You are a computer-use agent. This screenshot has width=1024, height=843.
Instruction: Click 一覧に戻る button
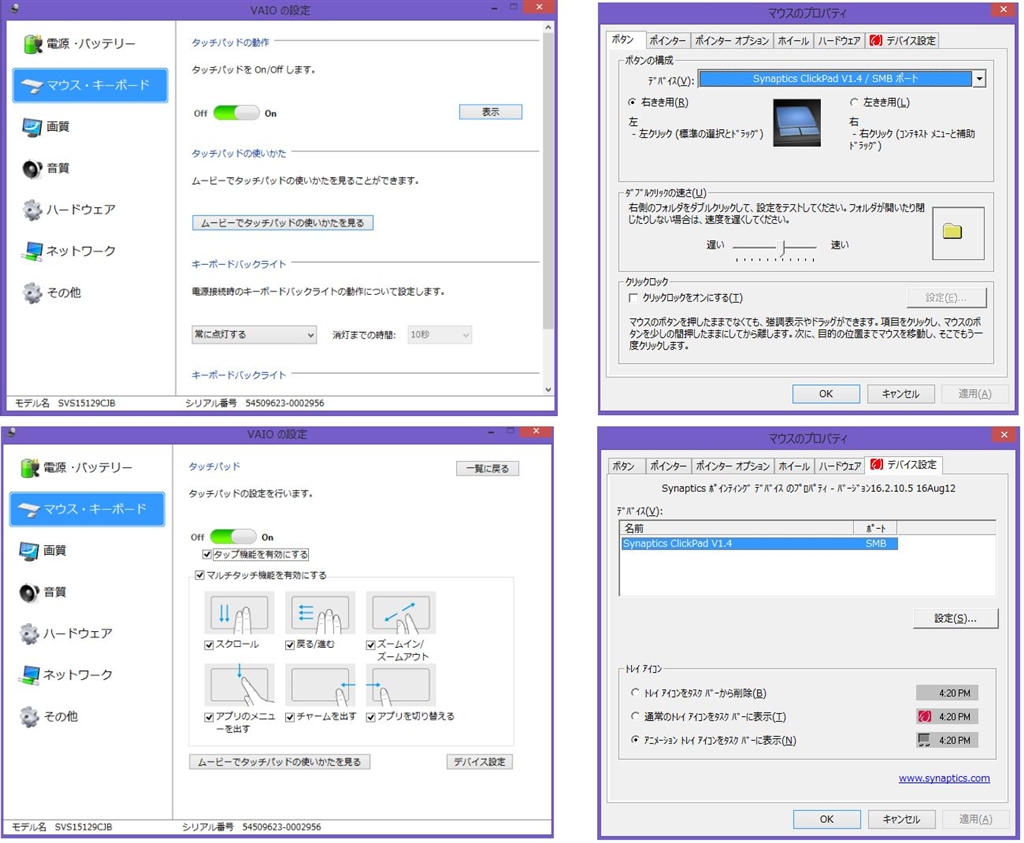point(487,469)
